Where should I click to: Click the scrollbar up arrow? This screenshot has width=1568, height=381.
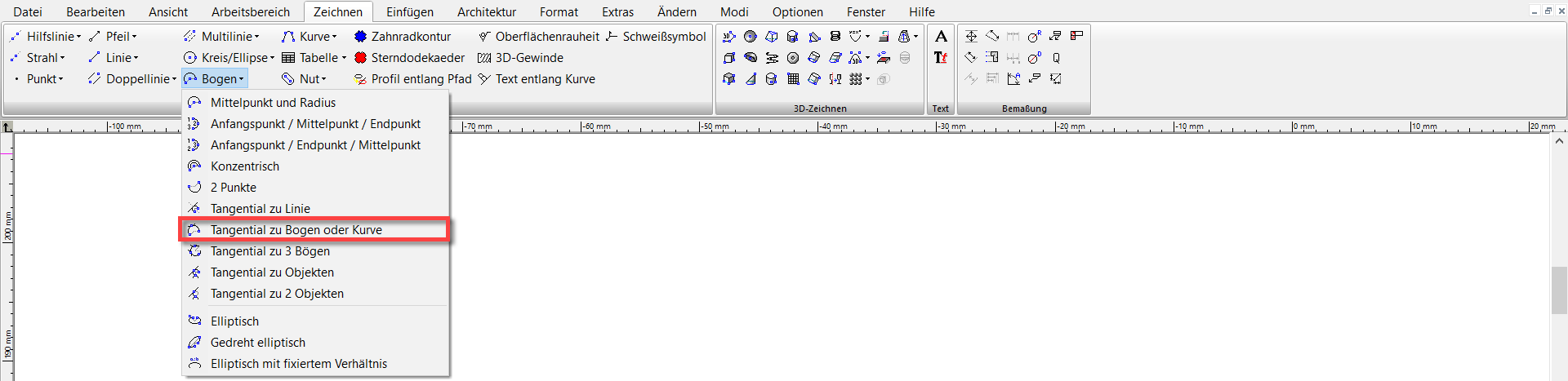pos(1559,141)
